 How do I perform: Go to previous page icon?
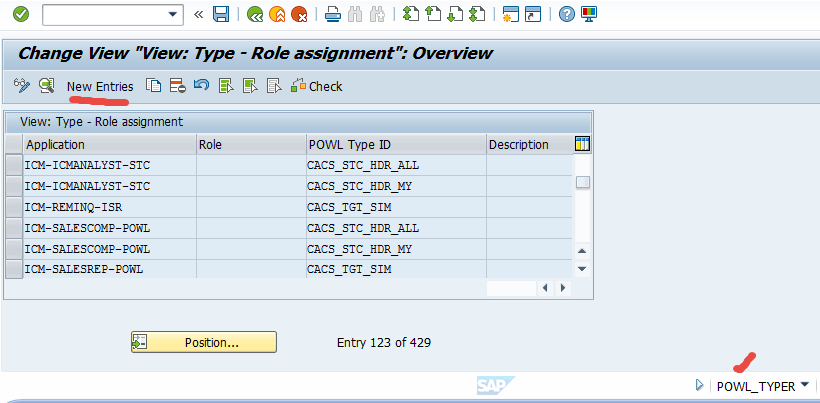[x=433, y=14]
